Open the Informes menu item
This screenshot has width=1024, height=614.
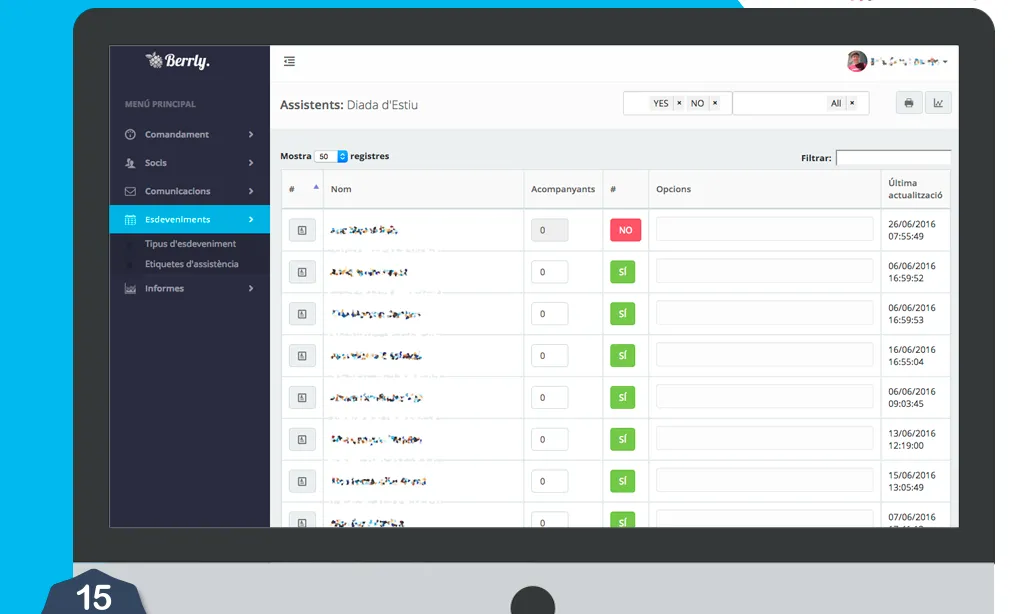tap(189, 288)
